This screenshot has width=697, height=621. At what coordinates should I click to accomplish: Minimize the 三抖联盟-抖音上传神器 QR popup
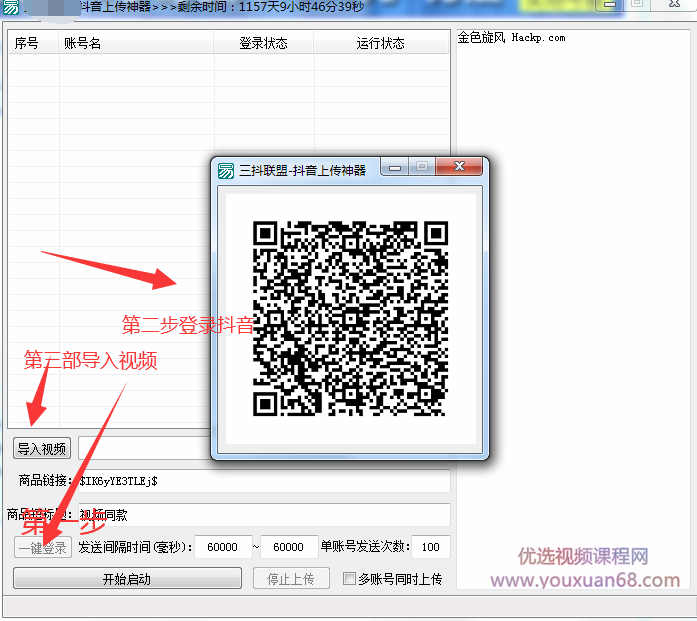(x=395, y=167)
